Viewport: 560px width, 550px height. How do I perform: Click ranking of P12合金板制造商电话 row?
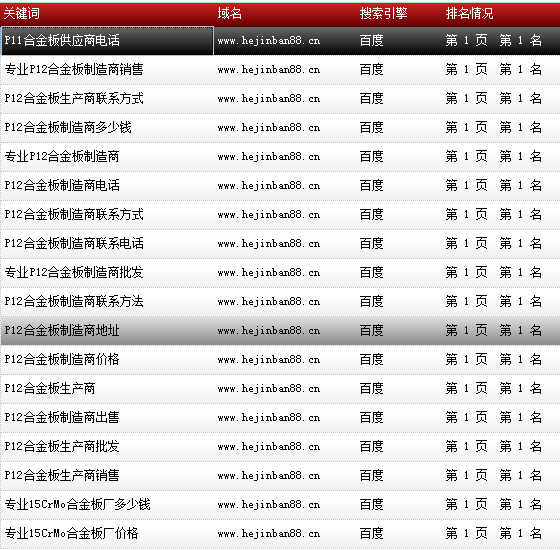(x=494, y=185)
